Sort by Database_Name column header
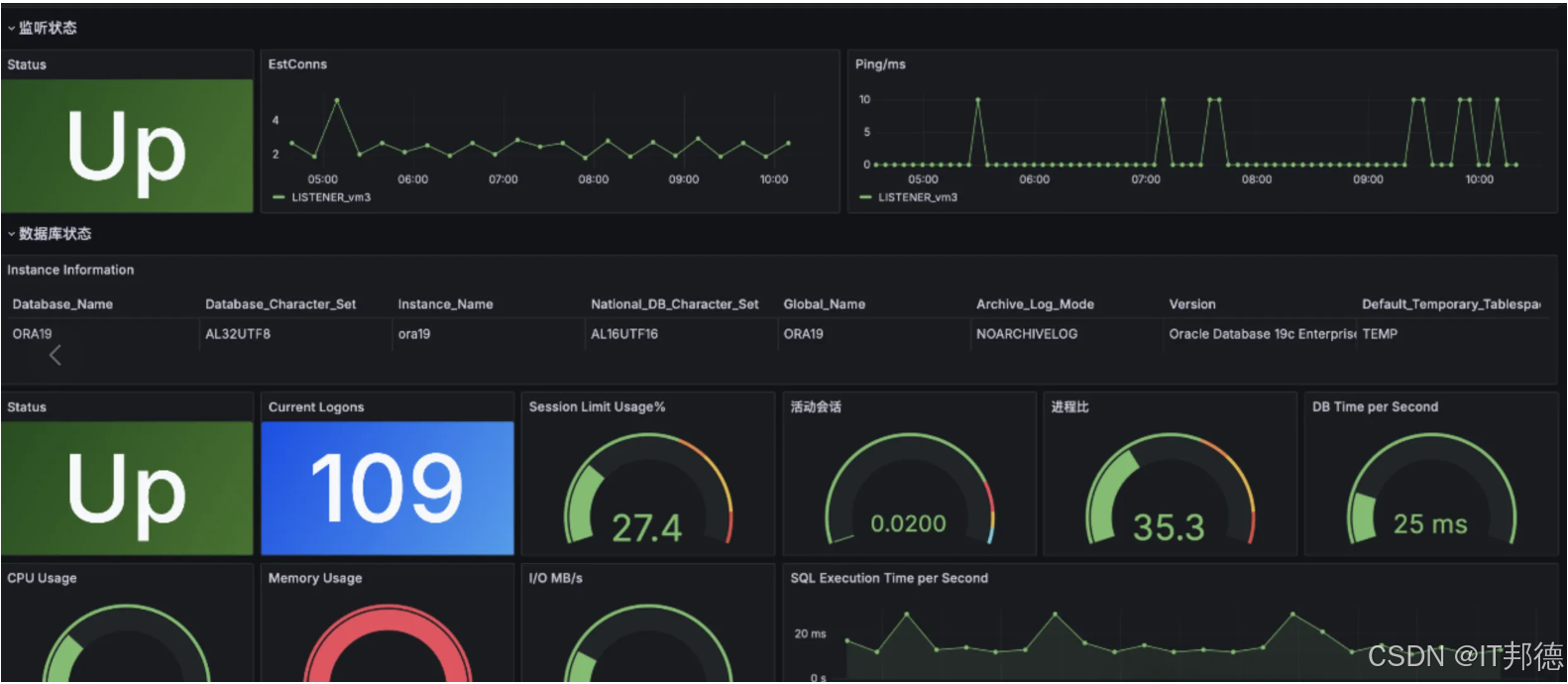The height and width of the screenshot is (684, 1568). tap(62, 304)
